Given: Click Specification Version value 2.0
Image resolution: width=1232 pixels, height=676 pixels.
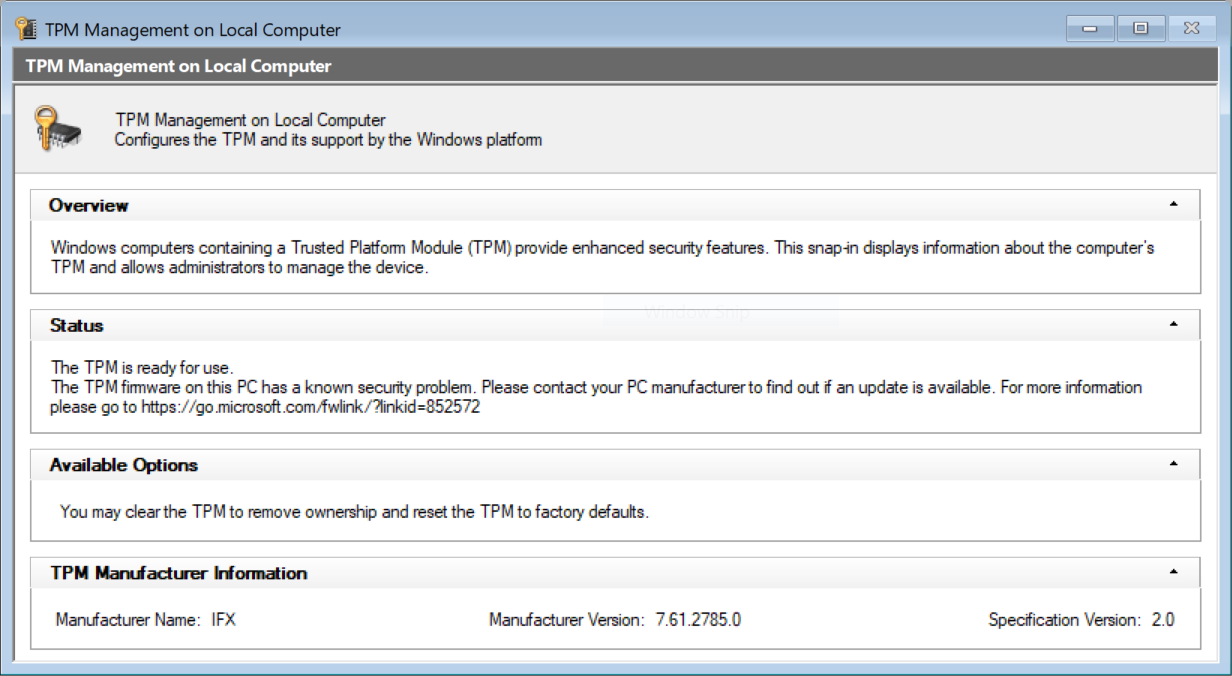Looking at the screenshot, I should (x=1162, y=620).
